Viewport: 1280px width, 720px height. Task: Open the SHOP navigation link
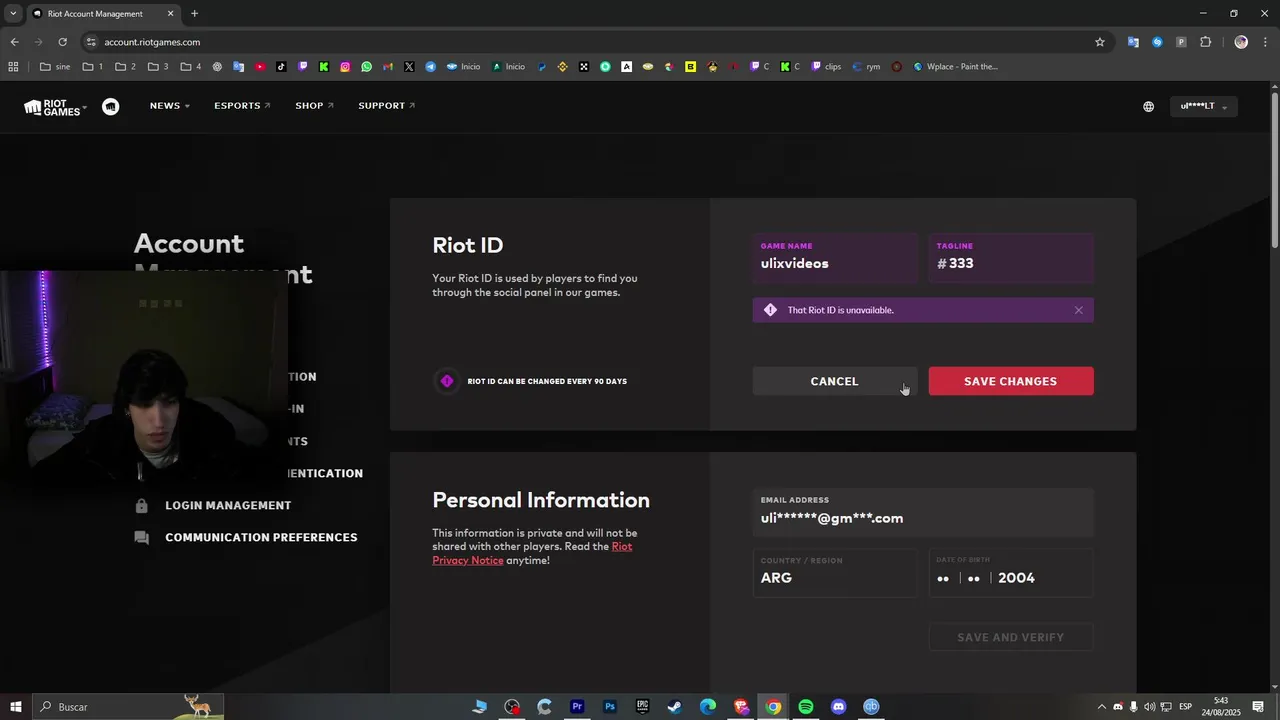click(x=314, y=106)
